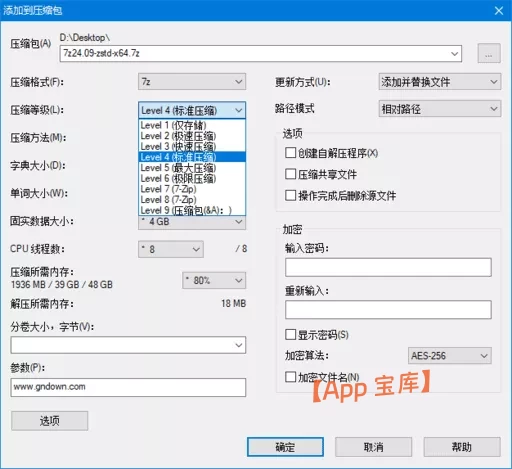
Task: Open the archive name combo box dropdown
Action: point(454,54)
